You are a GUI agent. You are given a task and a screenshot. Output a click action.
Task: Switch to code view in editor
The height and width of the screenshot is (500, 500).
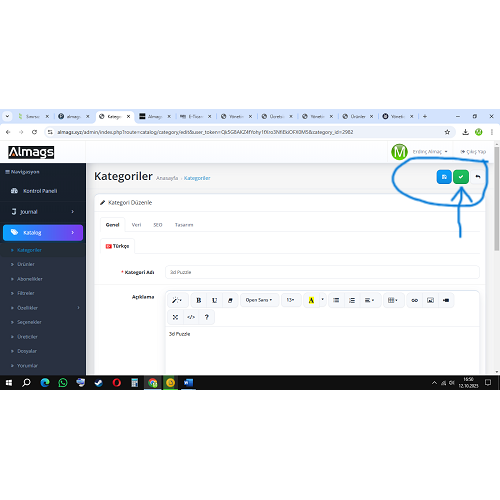coord(191,317)
